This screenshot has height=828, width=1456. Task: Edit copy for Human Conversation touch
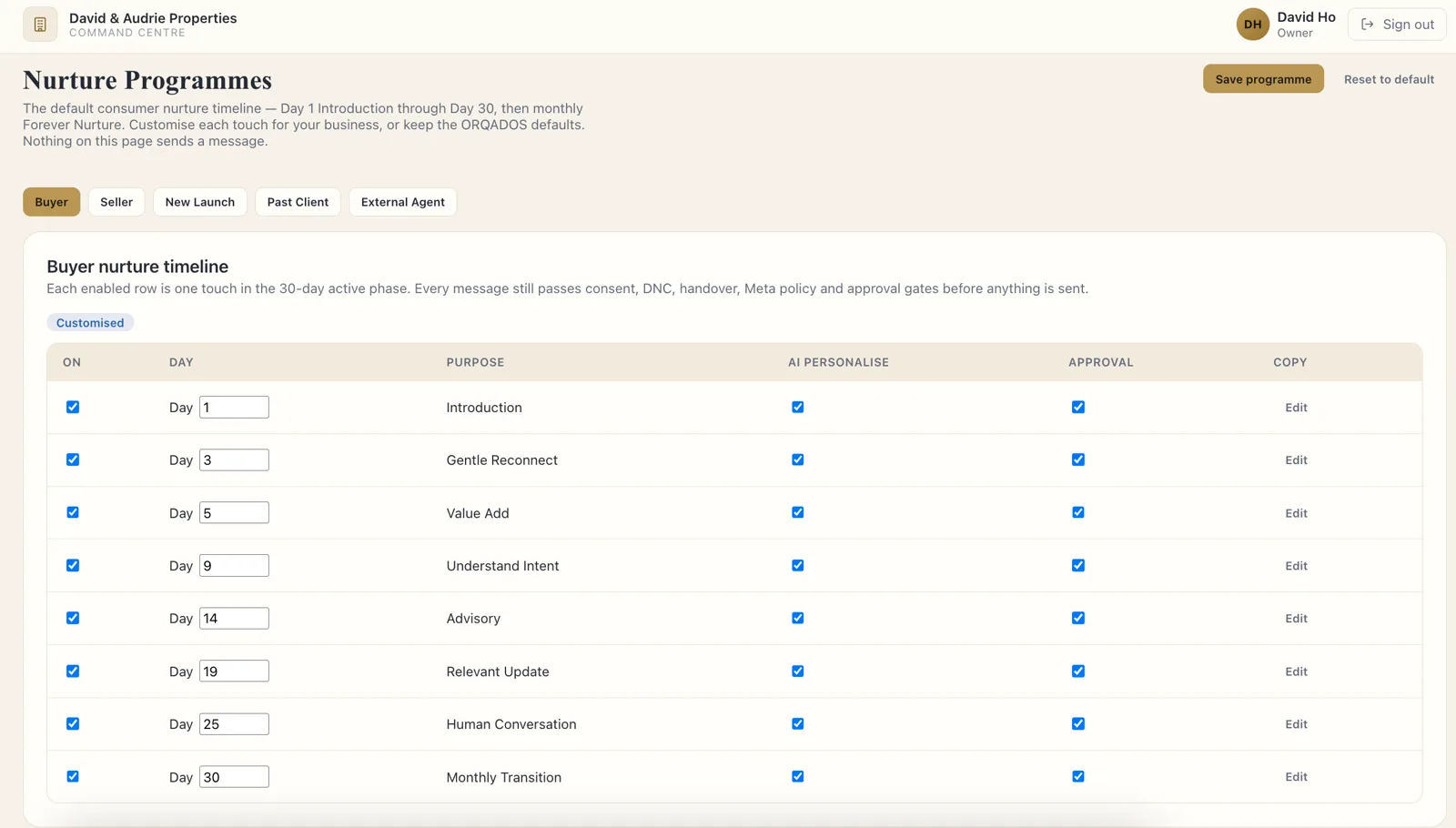coord(1296,724)
